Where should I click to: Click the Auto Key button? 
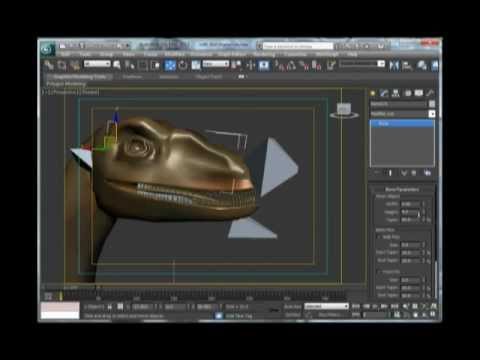[x=292, y=306]
